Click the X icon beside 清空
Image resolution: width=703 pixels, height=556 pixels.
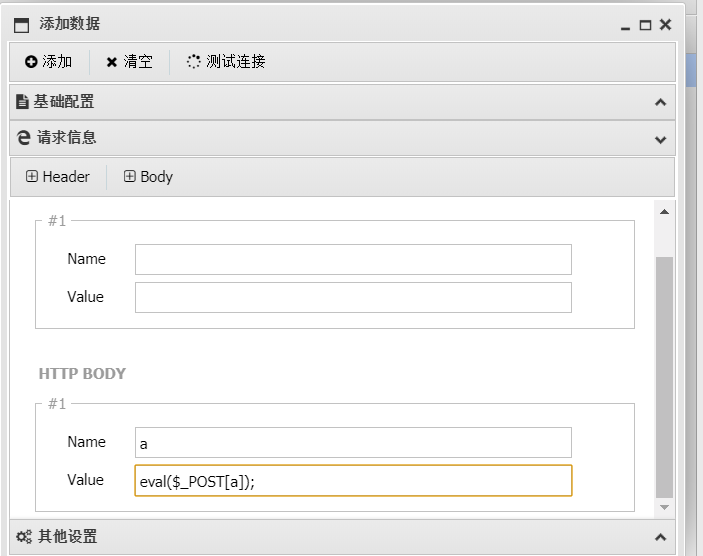pyautogui.click(x=112, y=62)
